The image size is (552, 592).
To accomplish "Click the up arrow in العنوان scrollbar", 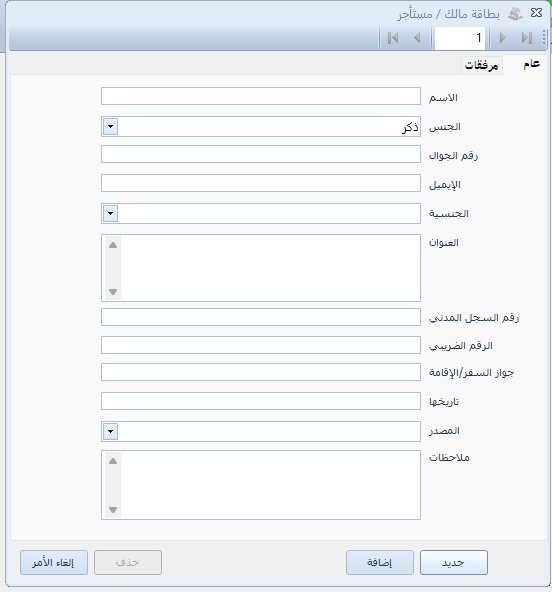I will point(113,245).
